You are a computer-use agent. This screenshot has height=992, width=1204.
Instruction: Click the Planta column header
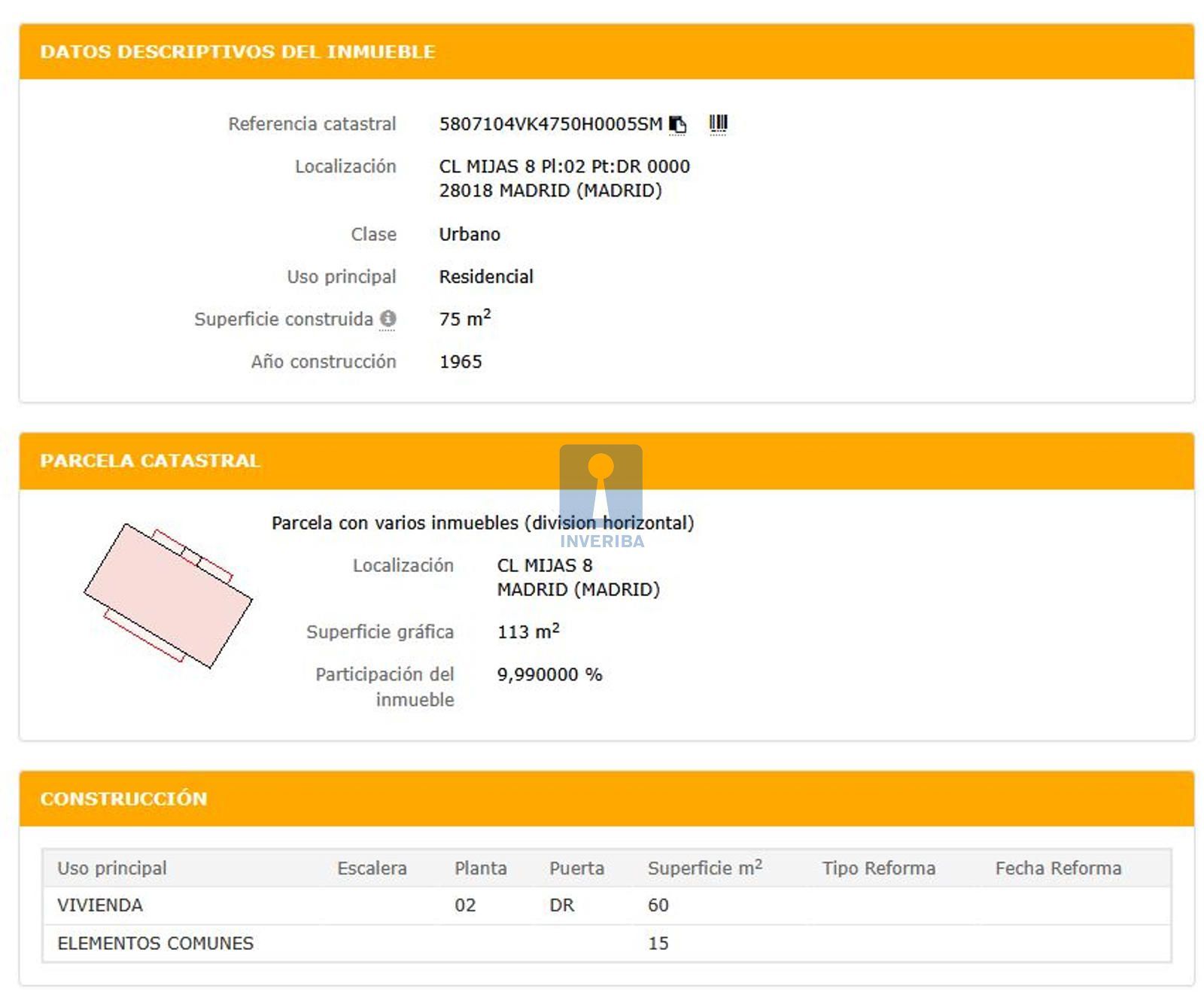pyautogui.click(x=480, y=868)
